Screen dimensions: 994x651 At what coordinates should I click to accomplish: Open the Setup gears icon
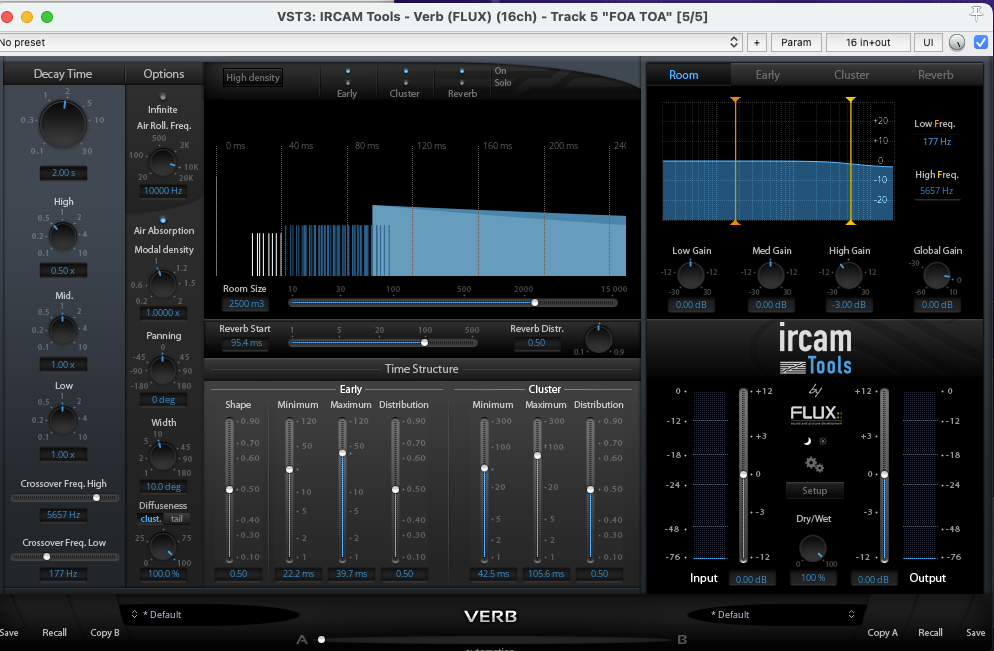811,463
